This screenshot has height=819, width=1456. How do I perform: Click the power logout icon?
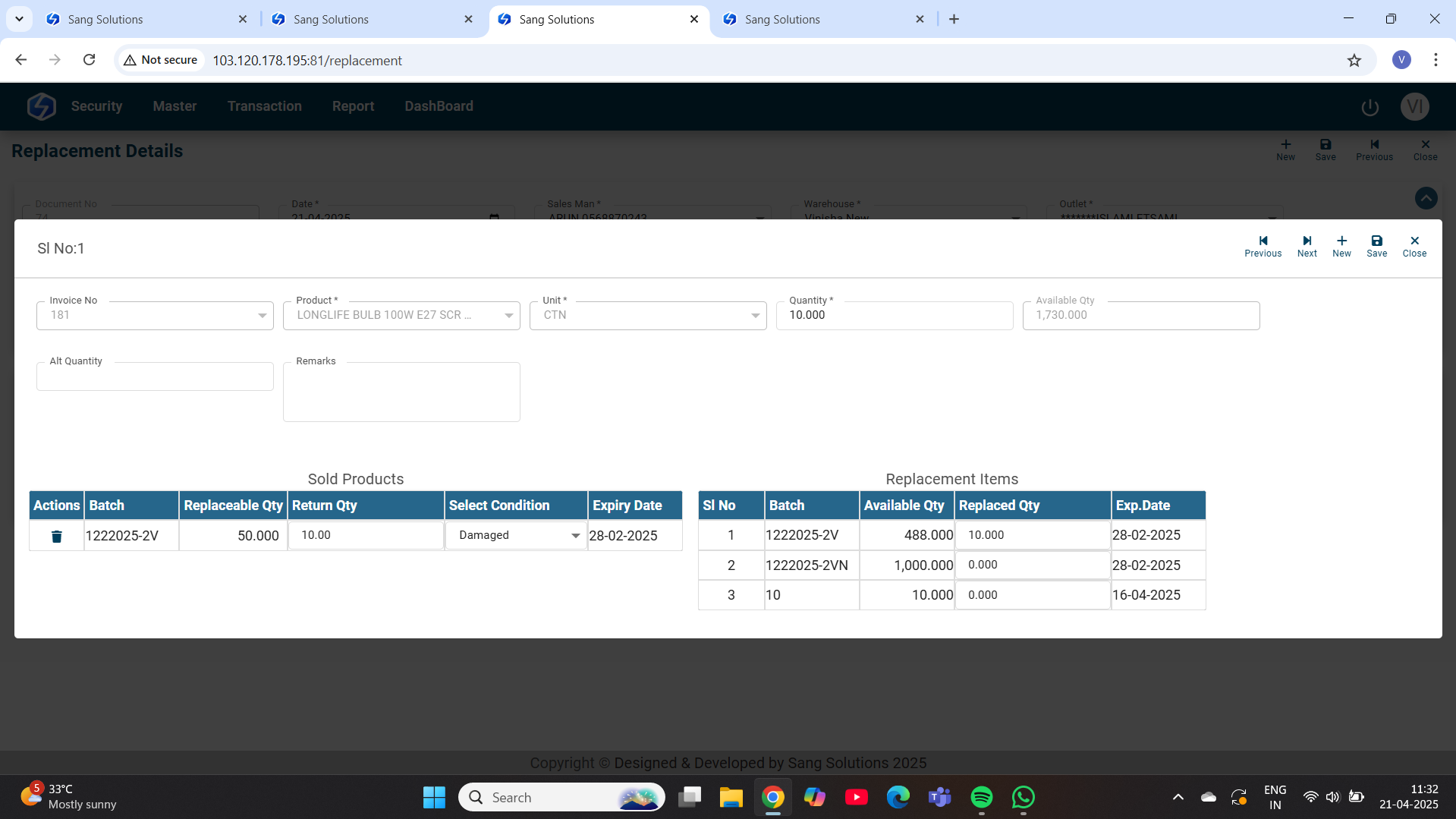[x=1370, y=107]
